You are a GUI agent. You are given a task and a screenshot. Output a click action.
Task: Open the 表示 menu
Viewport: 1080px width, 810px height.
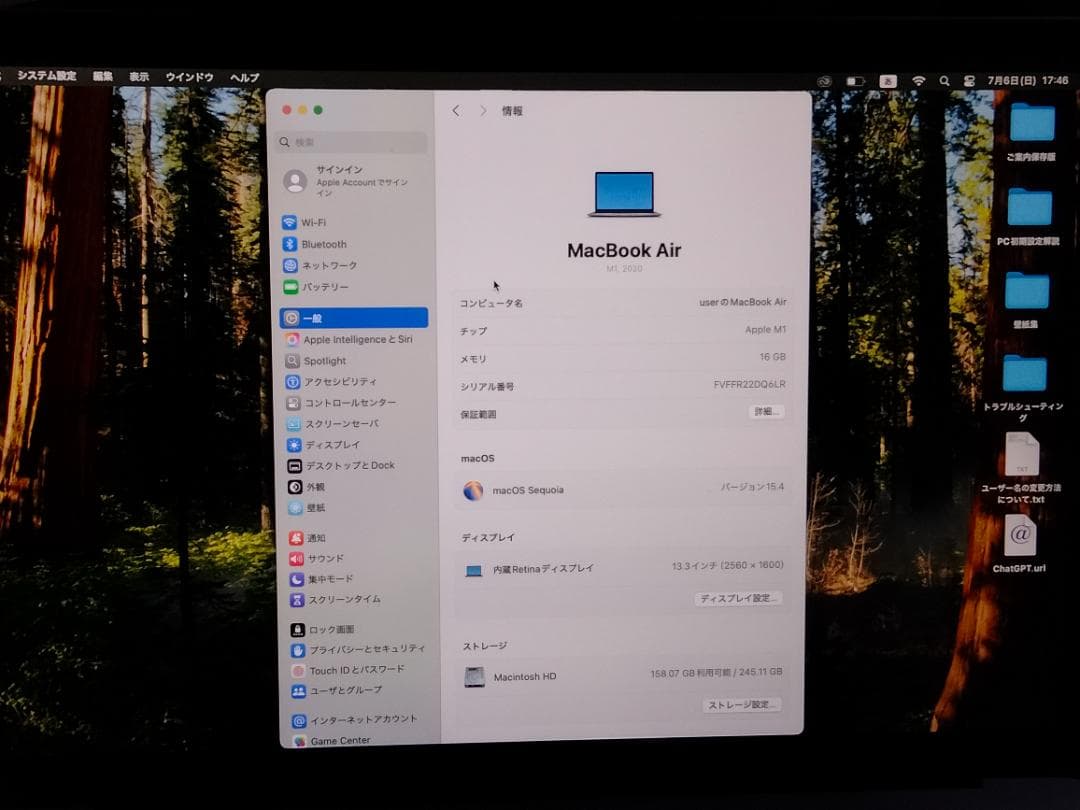click(139, 76)
